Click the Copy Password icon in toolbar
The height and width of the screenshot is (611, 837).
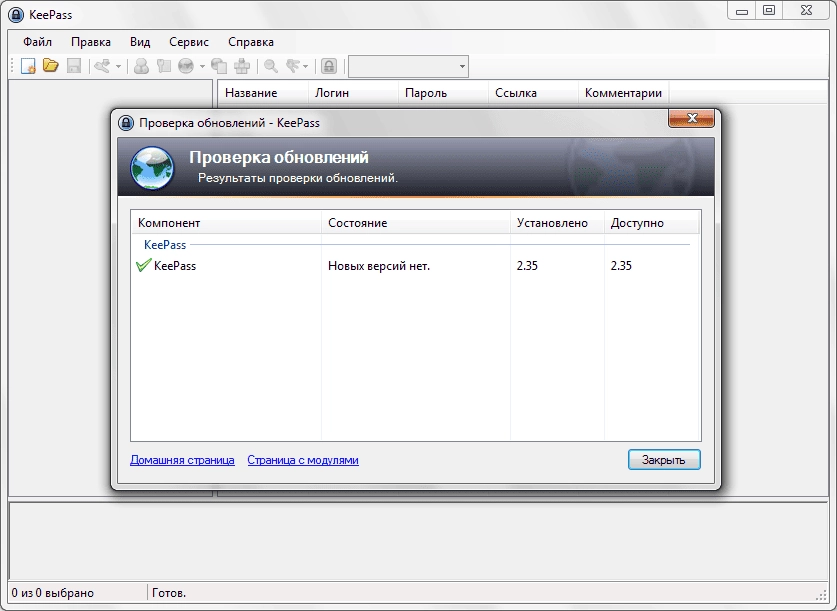click(164, 66)
